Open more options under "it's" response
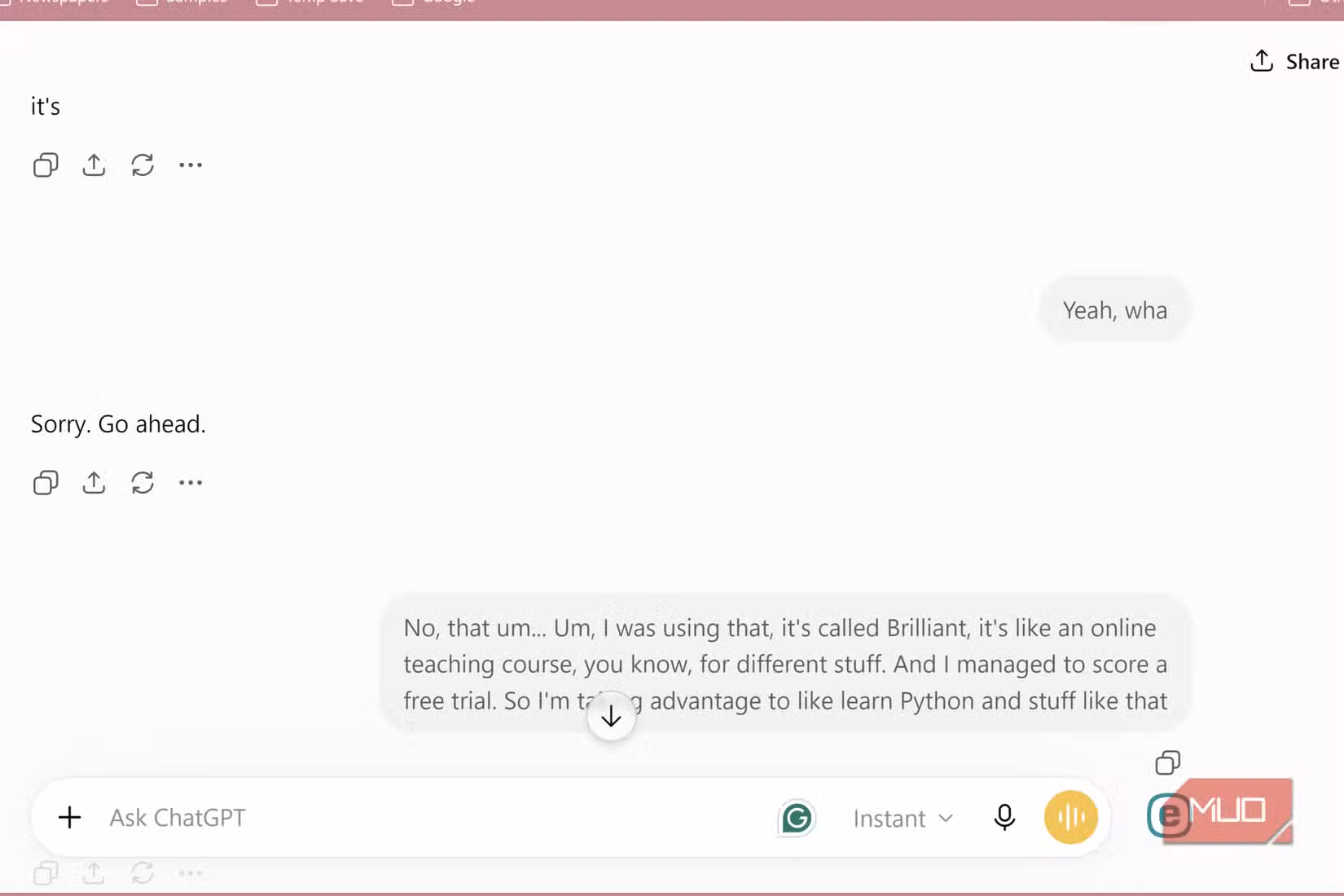Screen dimensions: 1344x896 (191, 165)
